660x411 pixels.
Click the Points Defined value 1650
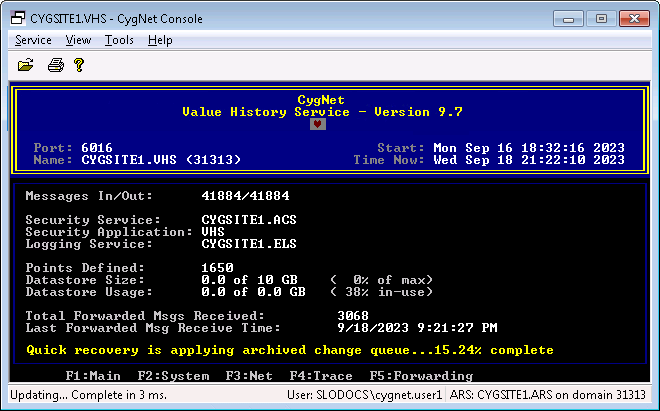(217, 268)
